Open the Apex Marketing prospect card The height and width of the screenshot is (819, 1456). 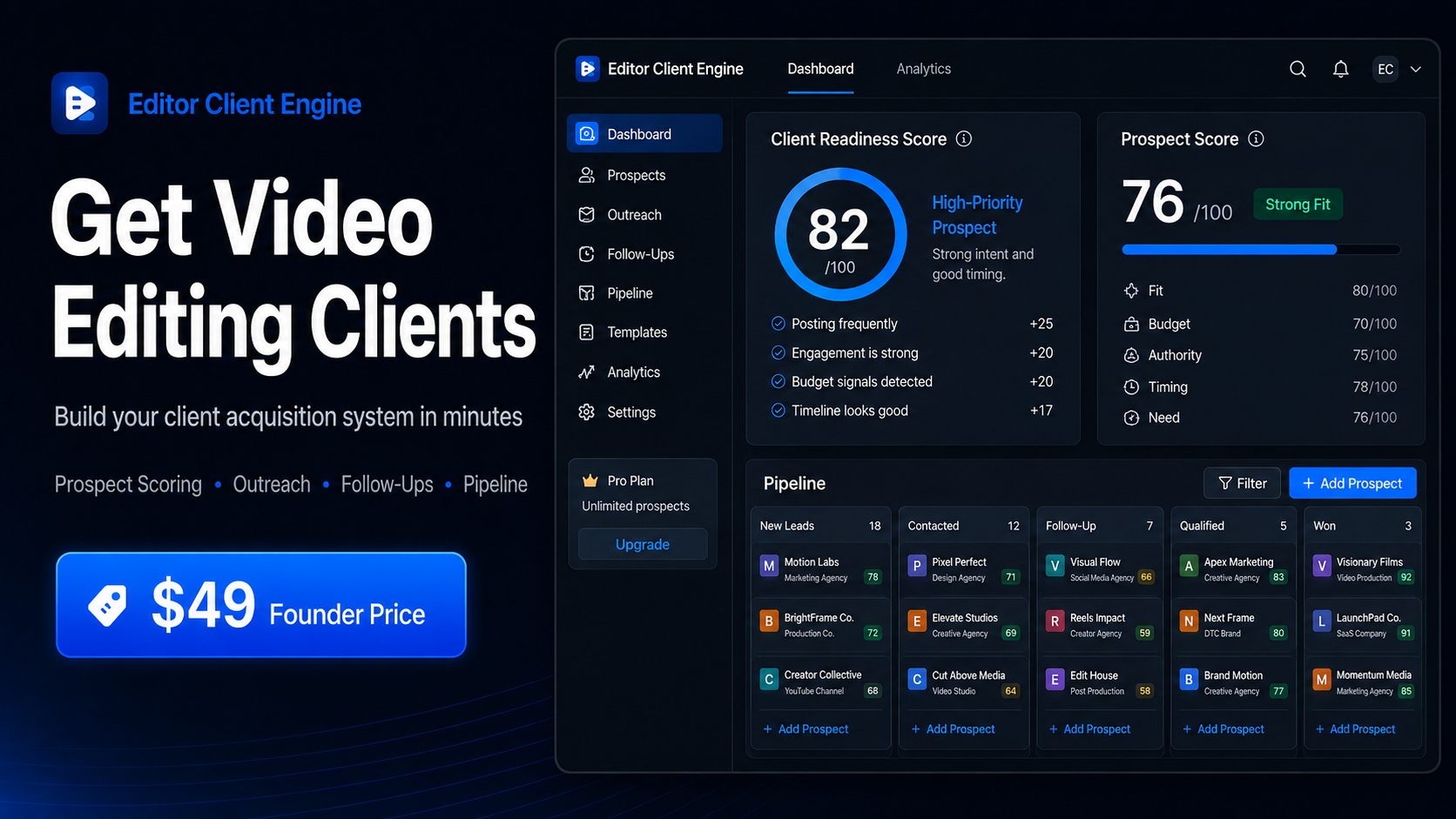pos(1233,569)
